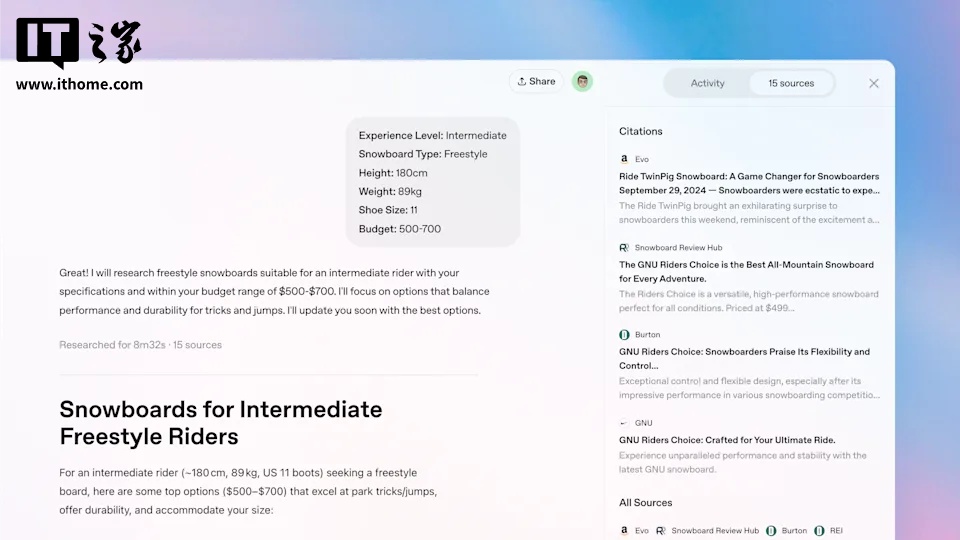
Task: Click the Snowboard Review Hub icon under All Sources
Action: [x=661, y=531]
